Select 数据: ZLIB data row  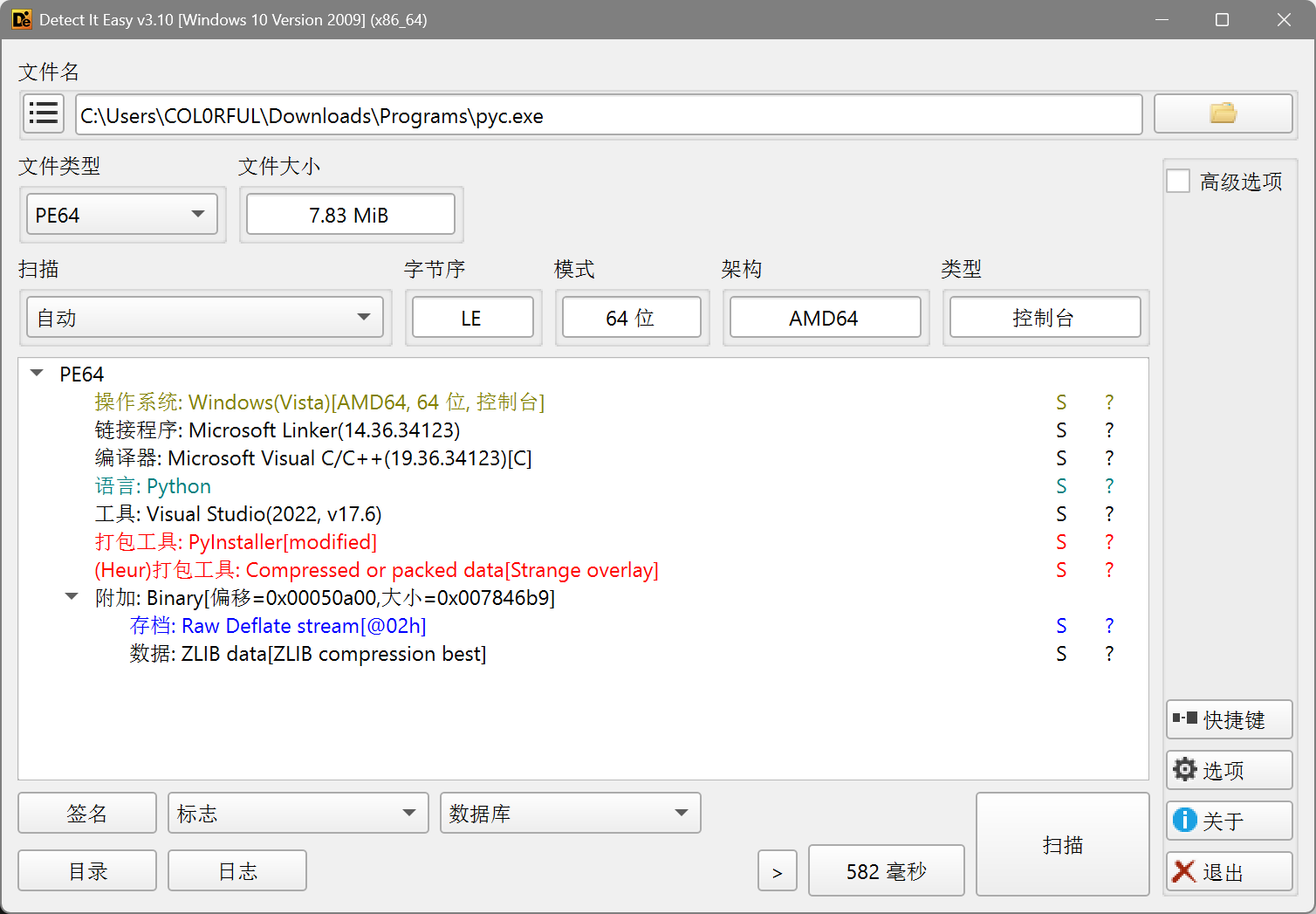(583, 653)
